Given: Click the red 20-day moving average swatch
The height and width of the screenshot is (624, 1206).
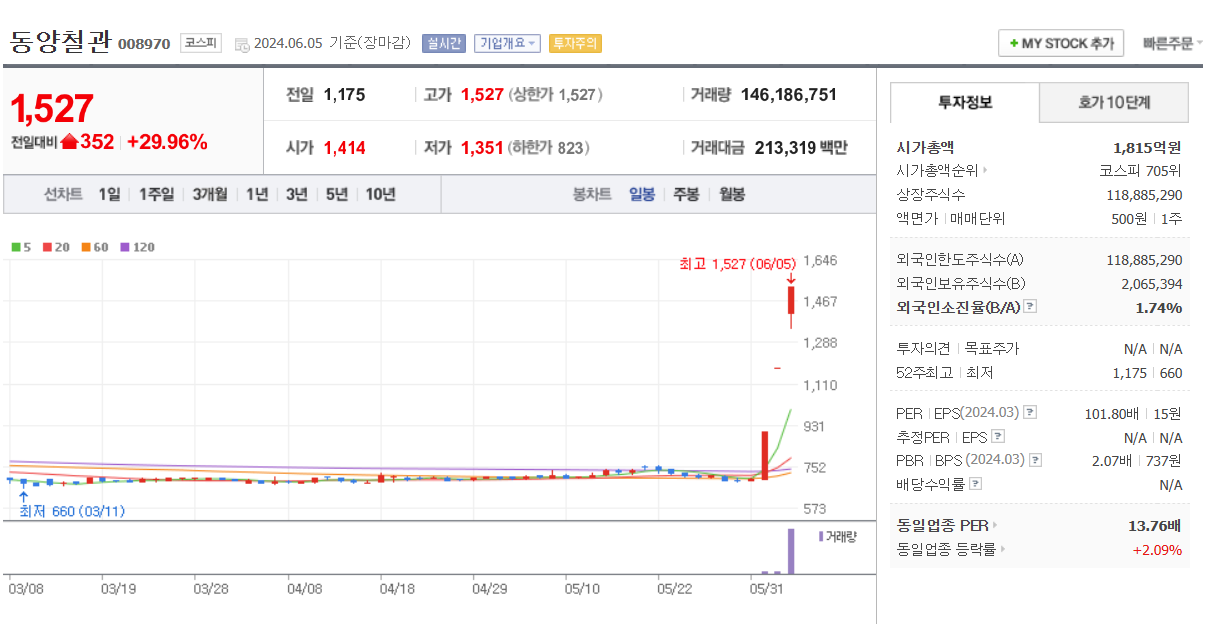Looking at the screenshot, I should coord(45,247).
